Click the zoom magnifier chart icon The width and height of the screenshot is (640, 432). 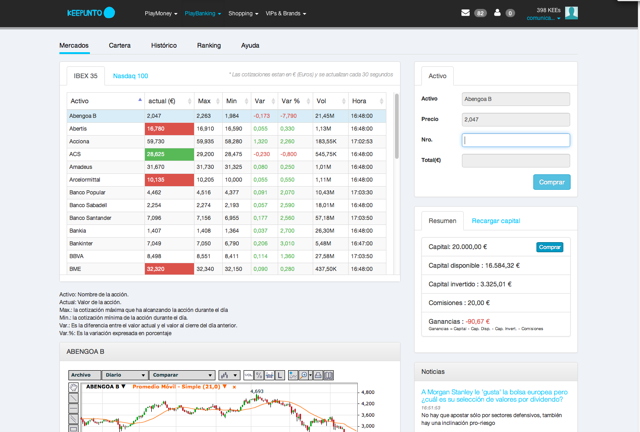pyautogui.click(x=303, y=375)
